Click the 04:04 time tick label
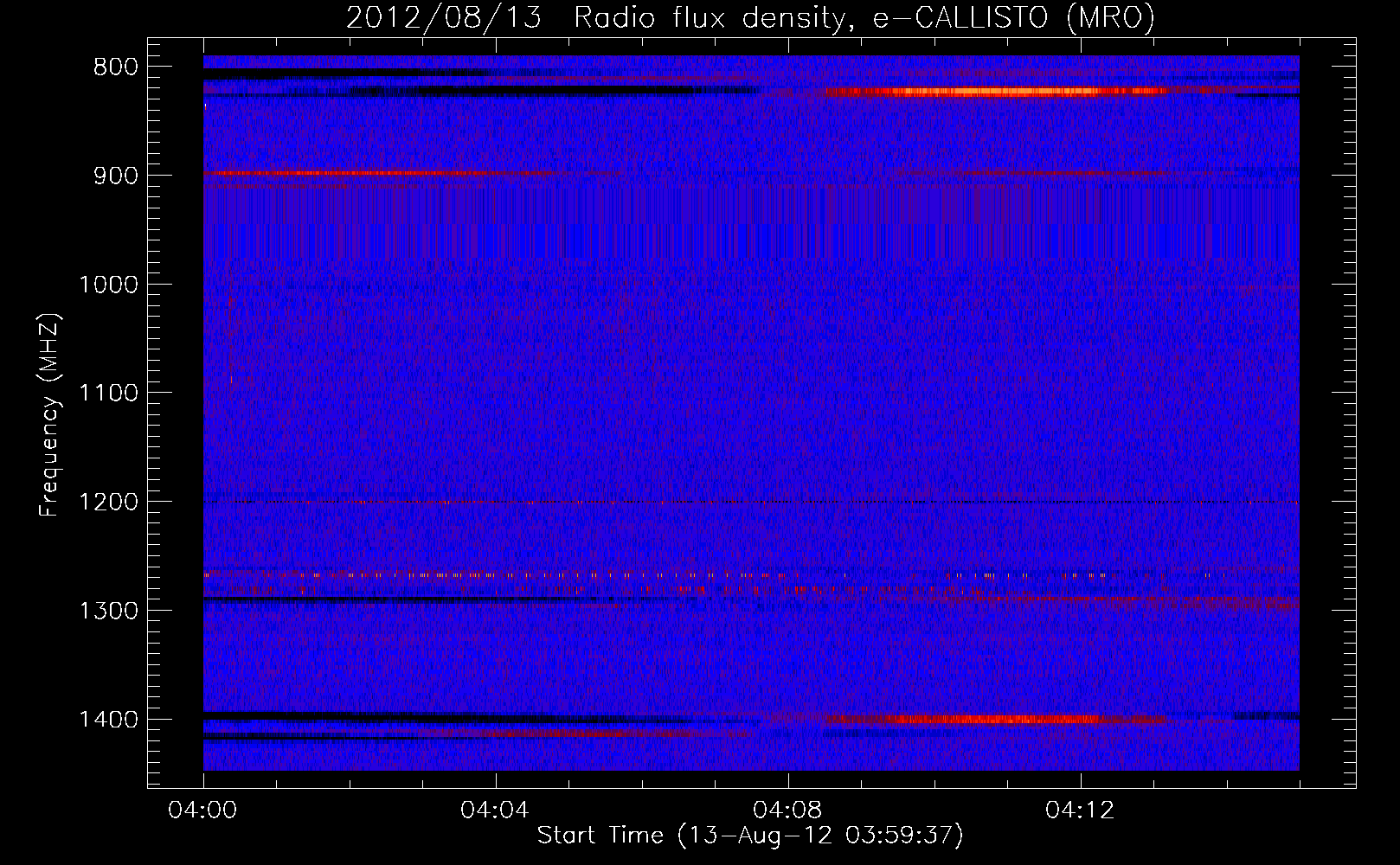The width and height of the screenshot is (1400, 865). [495, 811]
